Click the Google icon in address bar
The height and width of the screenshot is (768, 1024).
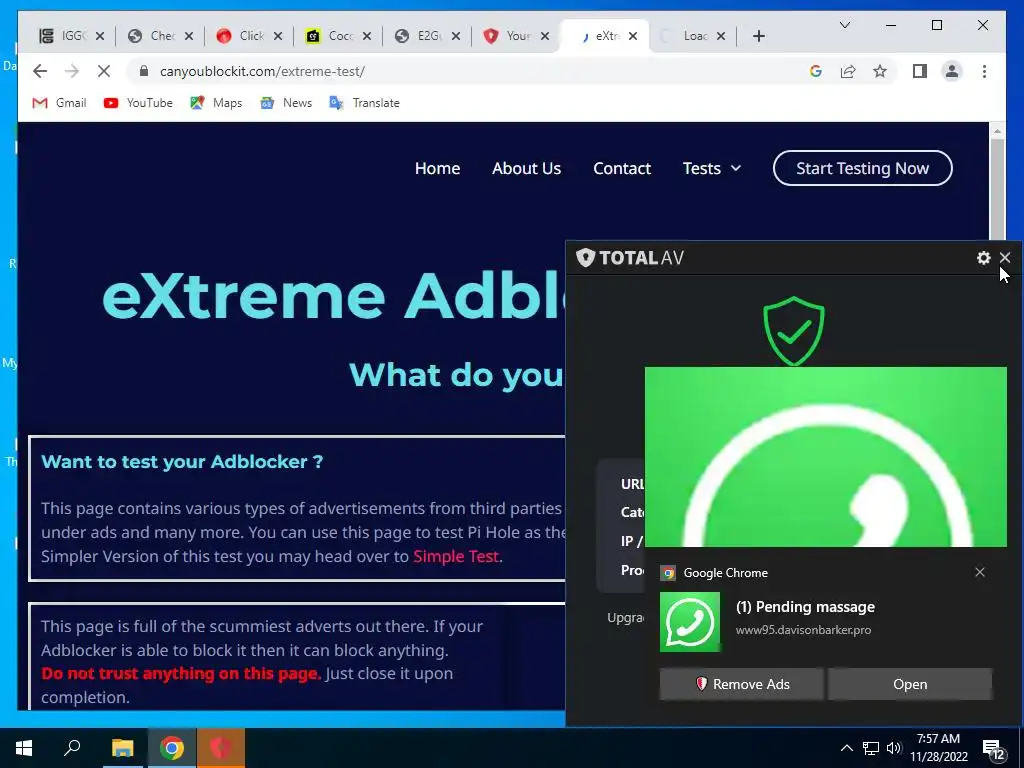pyautogui.click(x=816, y=71)
